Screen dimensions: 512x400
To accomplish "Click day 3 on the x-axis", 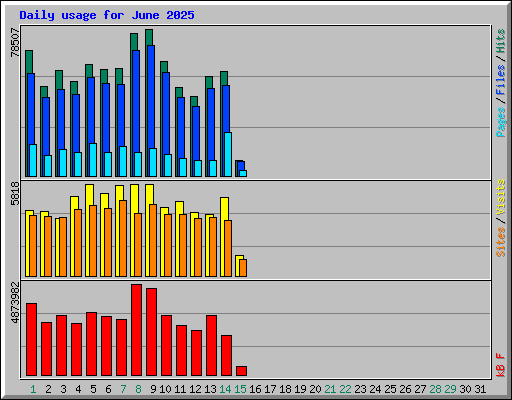I will tap(63, 389).
